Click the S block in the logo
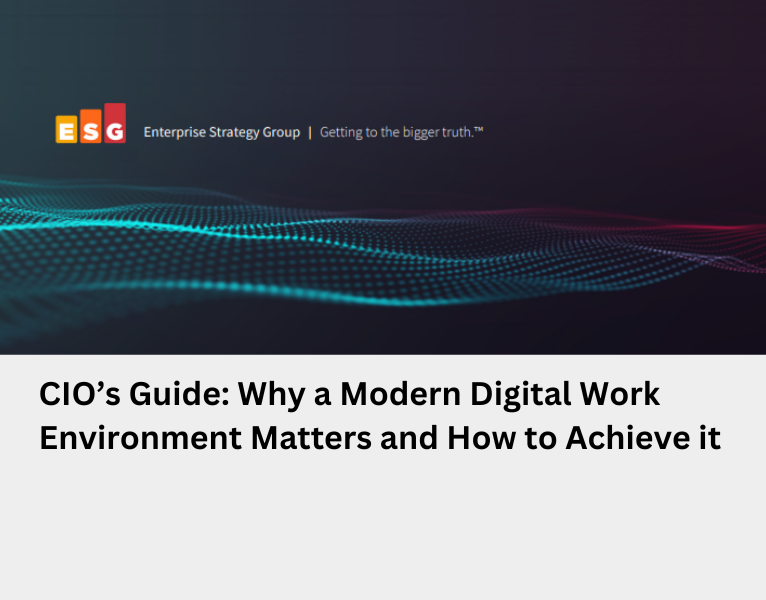 point(90,129)
